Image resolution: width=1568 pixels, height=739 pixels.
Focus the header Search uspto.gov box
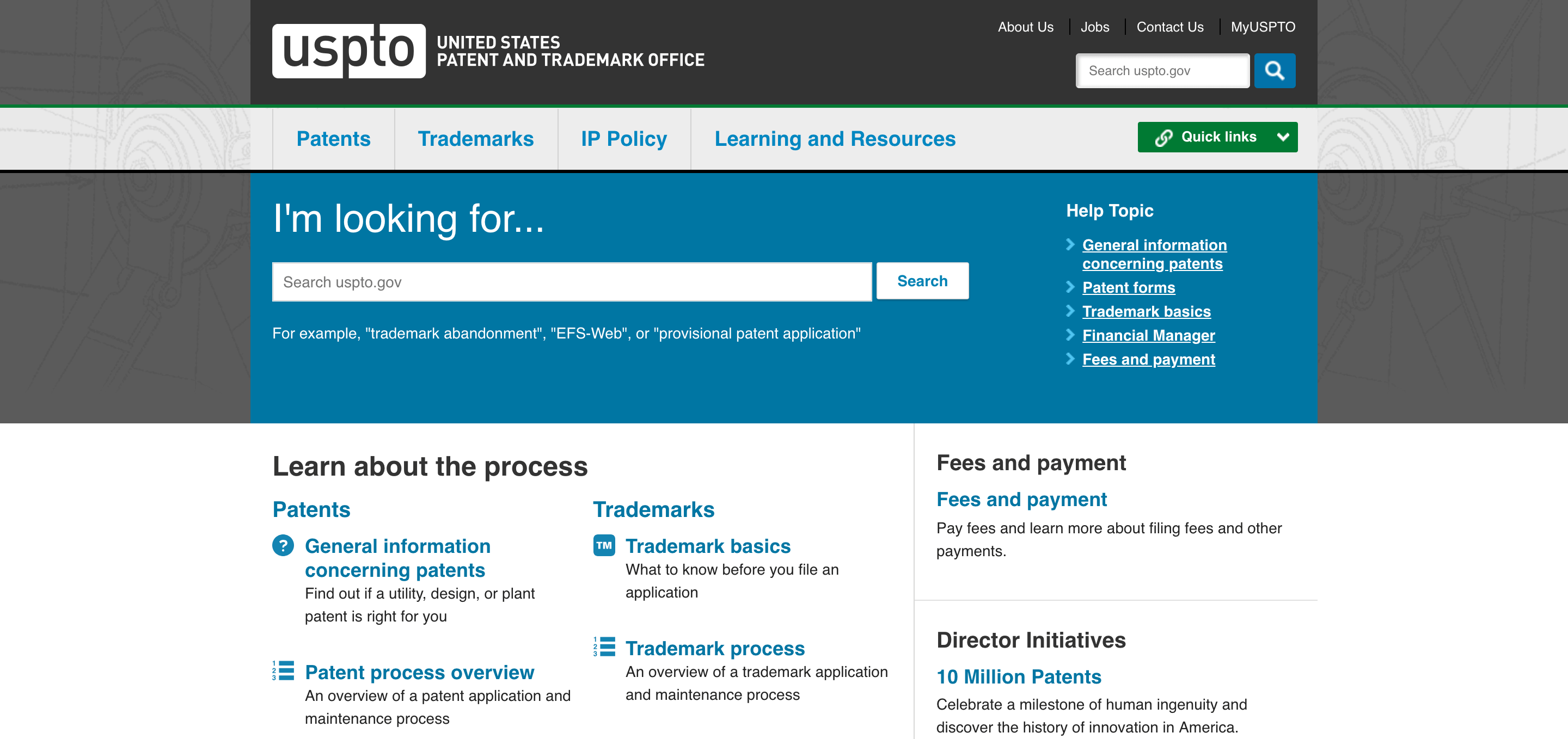point(1161,71)
